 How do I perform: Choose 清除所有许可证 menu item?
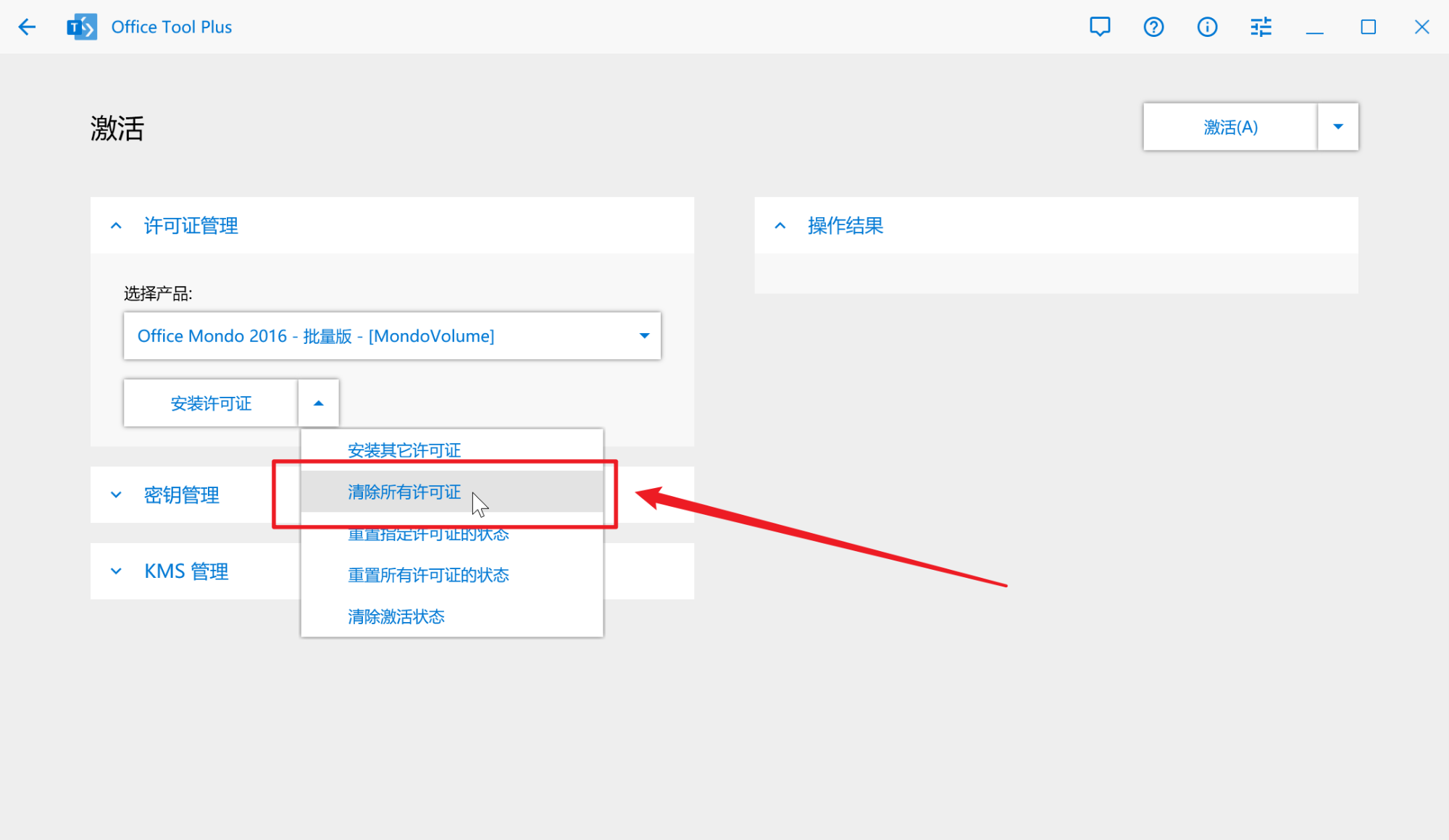point(452,492)
